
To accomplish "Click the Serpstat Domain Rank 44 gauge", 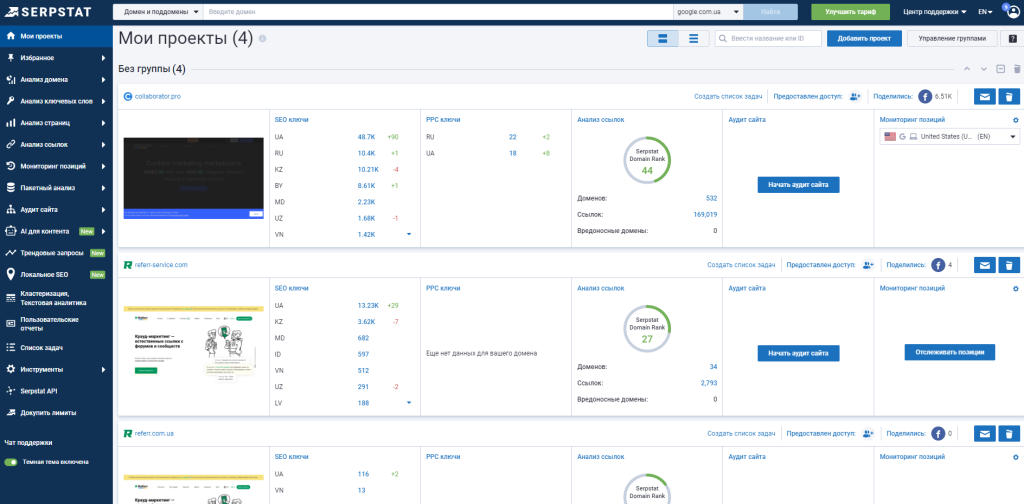I will (647, 161).
